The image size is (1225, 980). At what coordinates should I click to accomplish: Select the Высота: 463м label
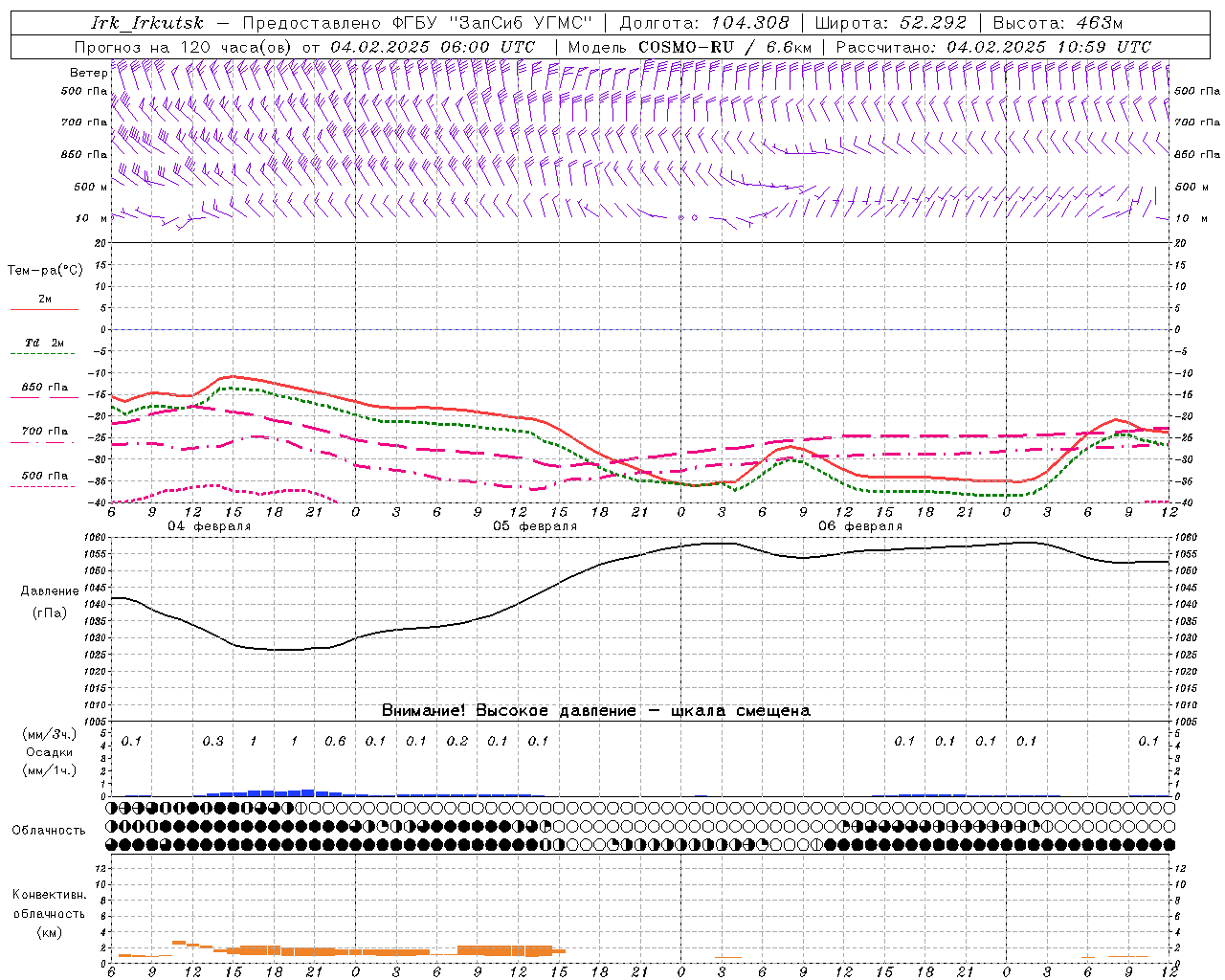(1058, 23)
